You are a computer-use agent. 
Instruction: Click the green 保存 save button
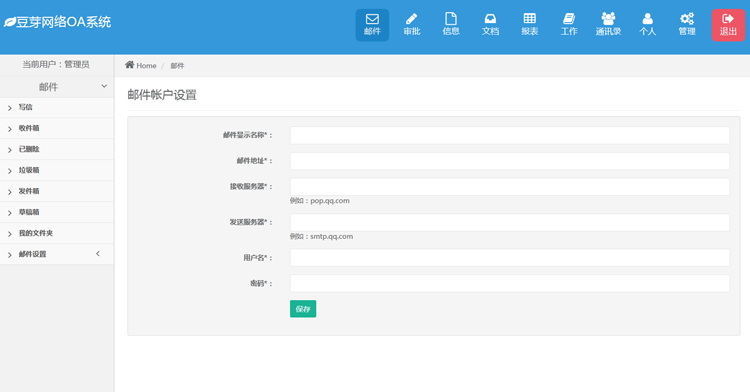point(303,309)
